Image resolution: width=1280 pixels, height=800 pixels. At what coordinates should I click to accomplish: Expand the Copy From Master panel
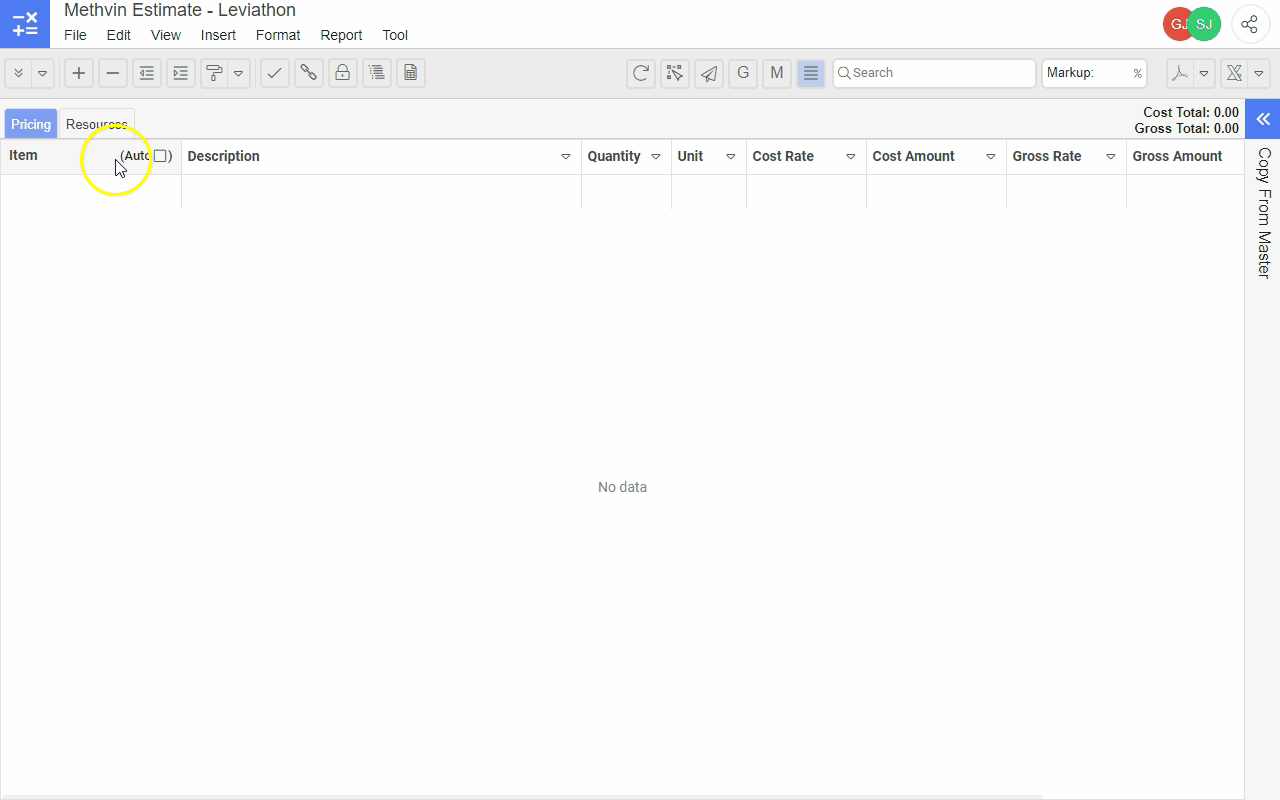(1263, 119)
